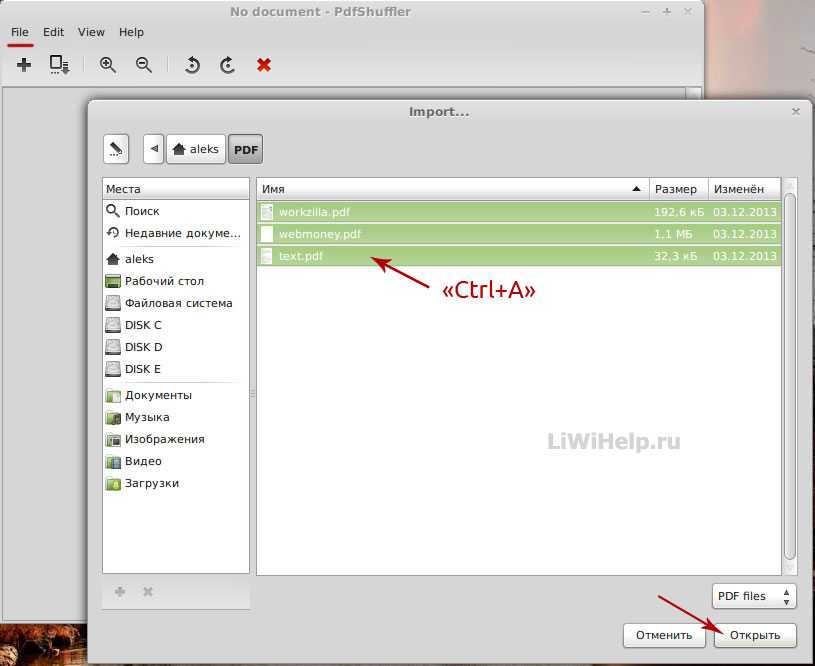Click the Открыть button

pos(755,635)
